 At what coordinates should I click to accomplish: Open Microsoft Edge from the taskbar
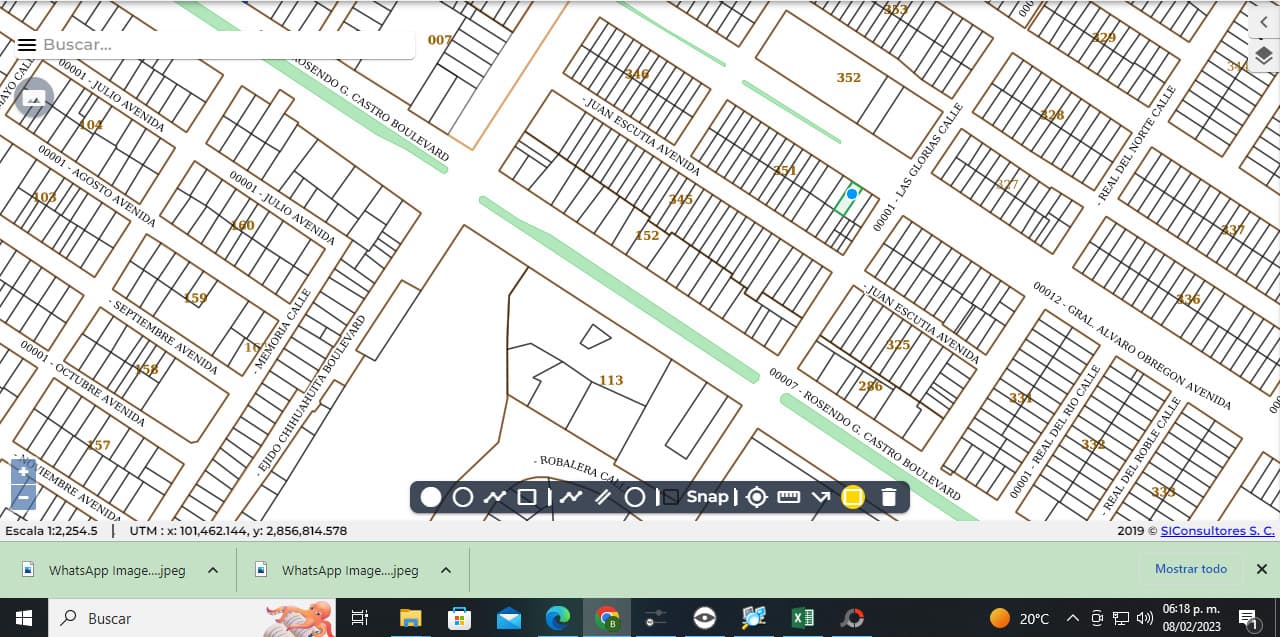tap(557, 618)
